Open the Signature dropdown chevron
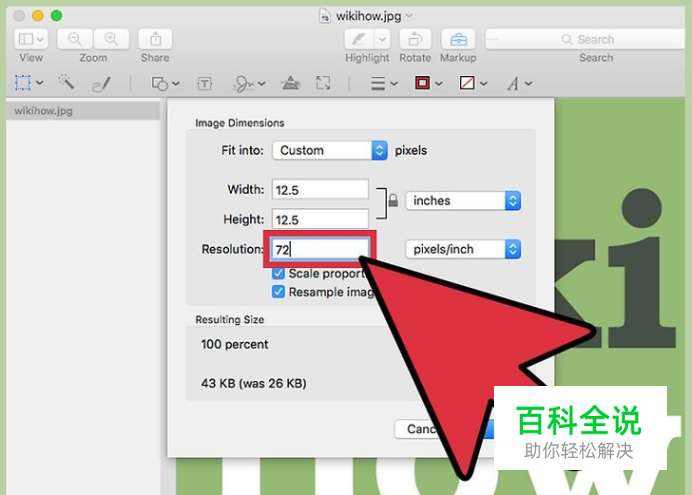 [262, 83]
